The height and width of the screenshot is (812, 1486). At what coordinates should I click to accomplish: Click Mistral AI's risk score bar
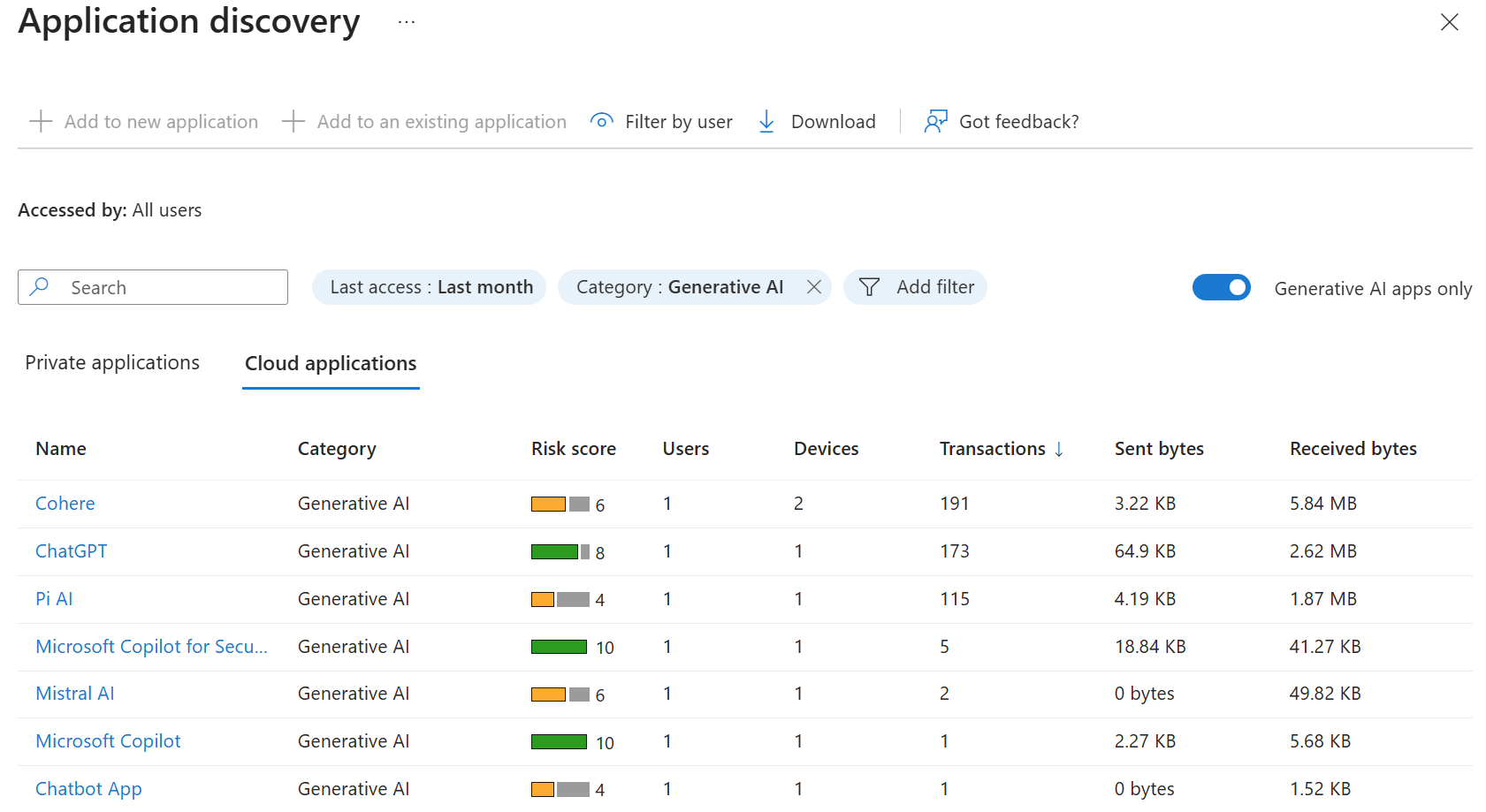[x=560, y=694]
